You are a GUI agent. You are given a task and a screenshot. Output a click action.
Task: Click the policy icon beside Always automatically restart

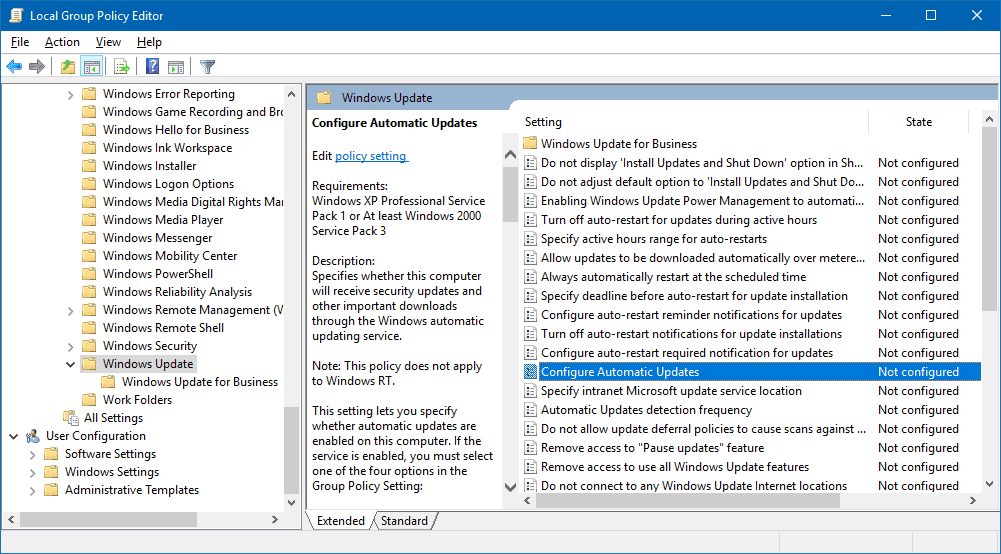(530, 276)
